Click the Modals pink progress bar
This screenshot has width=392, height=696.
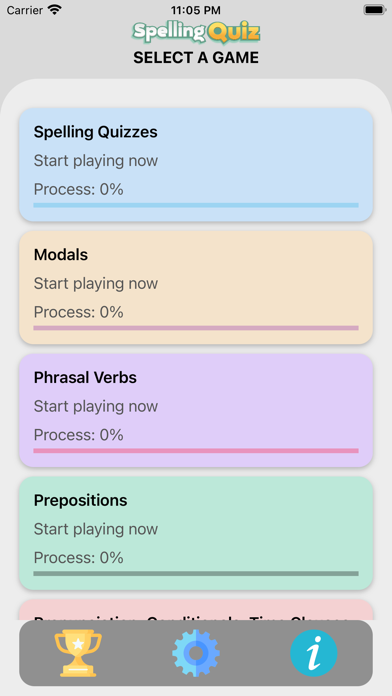[x=196, y=328]
